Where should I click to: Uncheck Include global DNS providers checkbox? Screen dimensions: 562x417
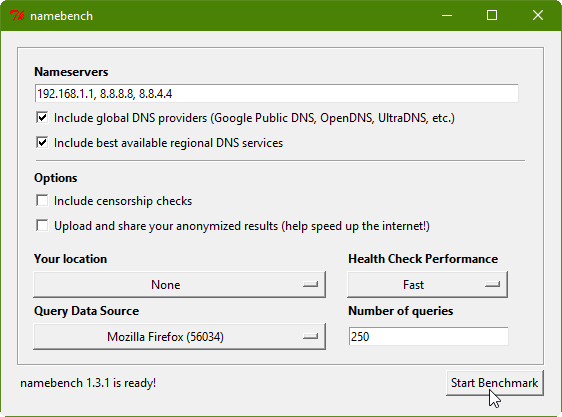click(x=42, y=118)
